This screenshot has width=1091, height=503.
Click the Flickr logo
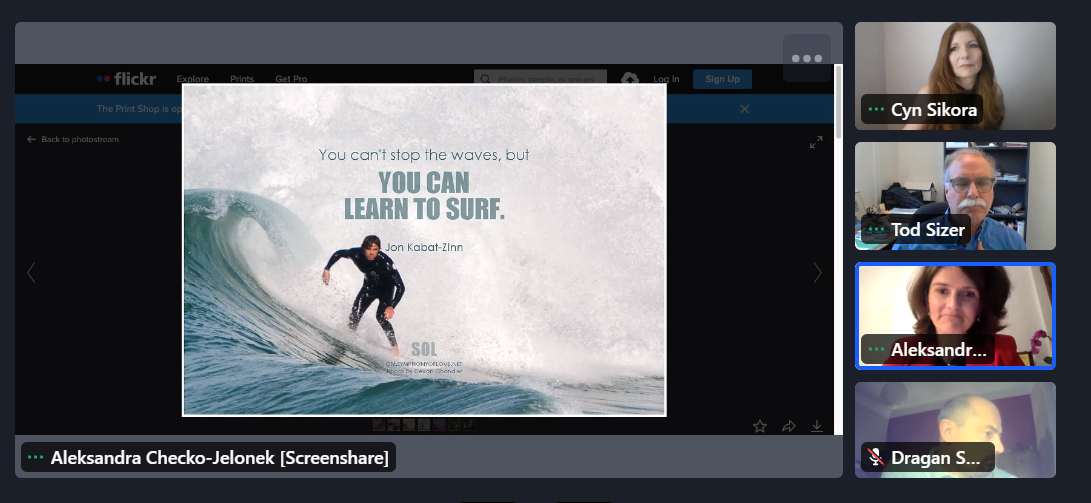pos(124,79)
